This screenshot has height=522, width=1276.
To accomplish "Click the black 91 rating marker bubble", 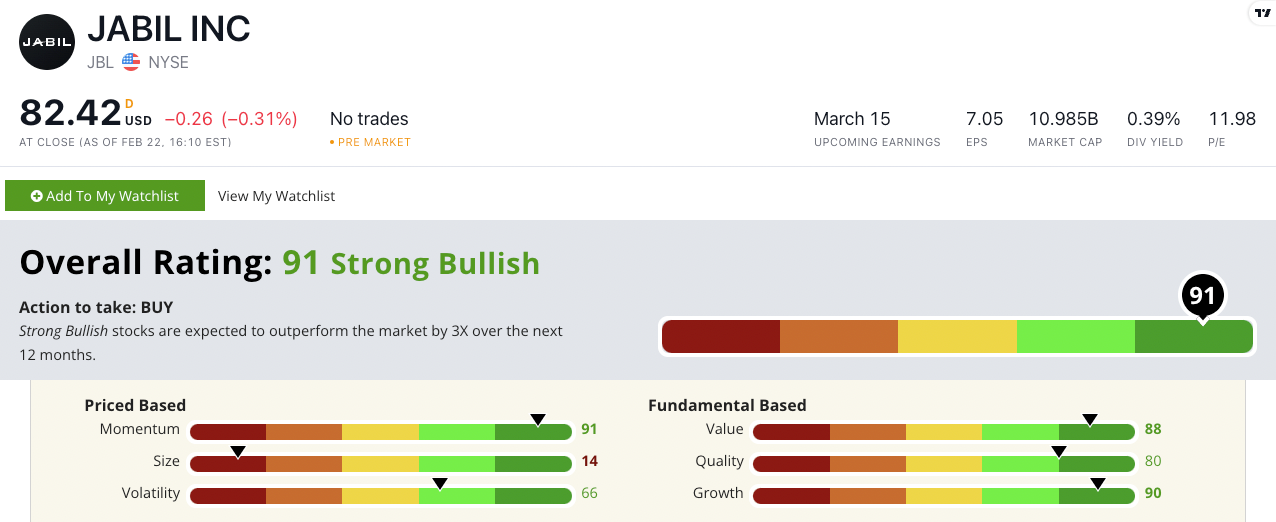I will (x=1202, y=295).
